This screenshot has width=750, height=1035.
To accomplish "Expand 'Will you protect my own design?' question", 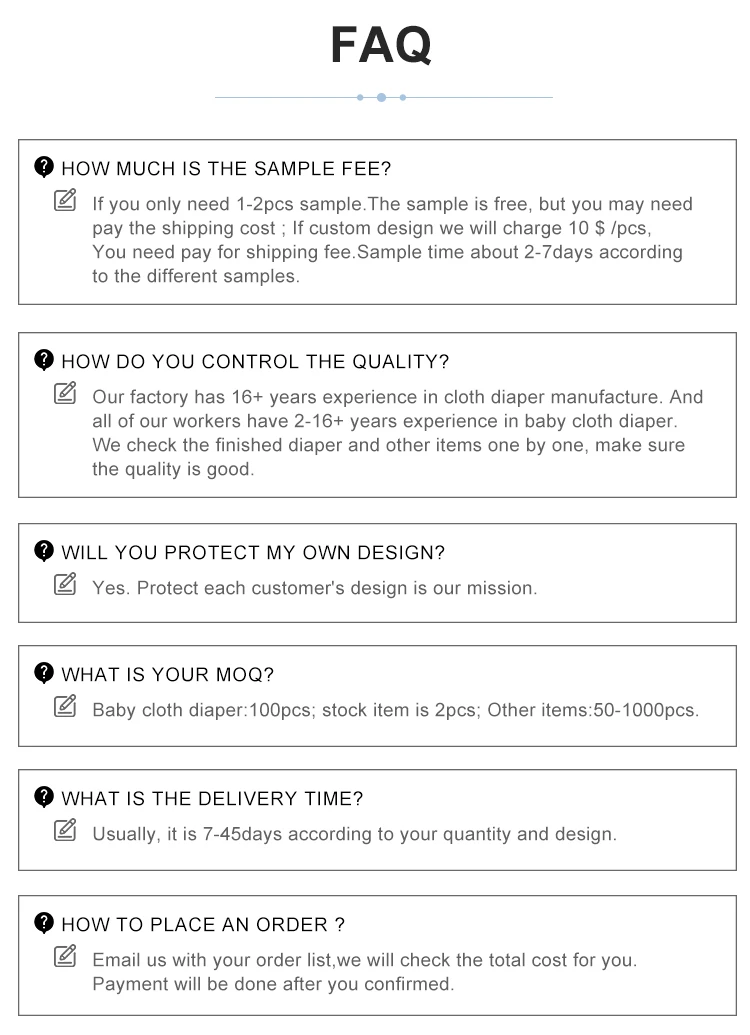I will pyautogui.click(x=253, y=552).
